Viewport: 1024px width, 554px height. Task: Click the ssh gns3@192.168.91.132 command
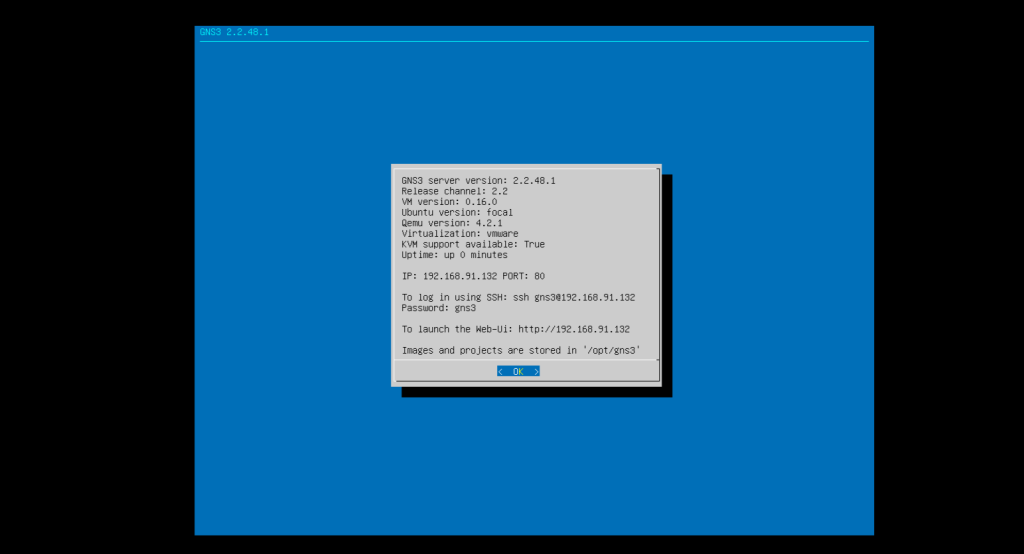(x=574, y=297)
